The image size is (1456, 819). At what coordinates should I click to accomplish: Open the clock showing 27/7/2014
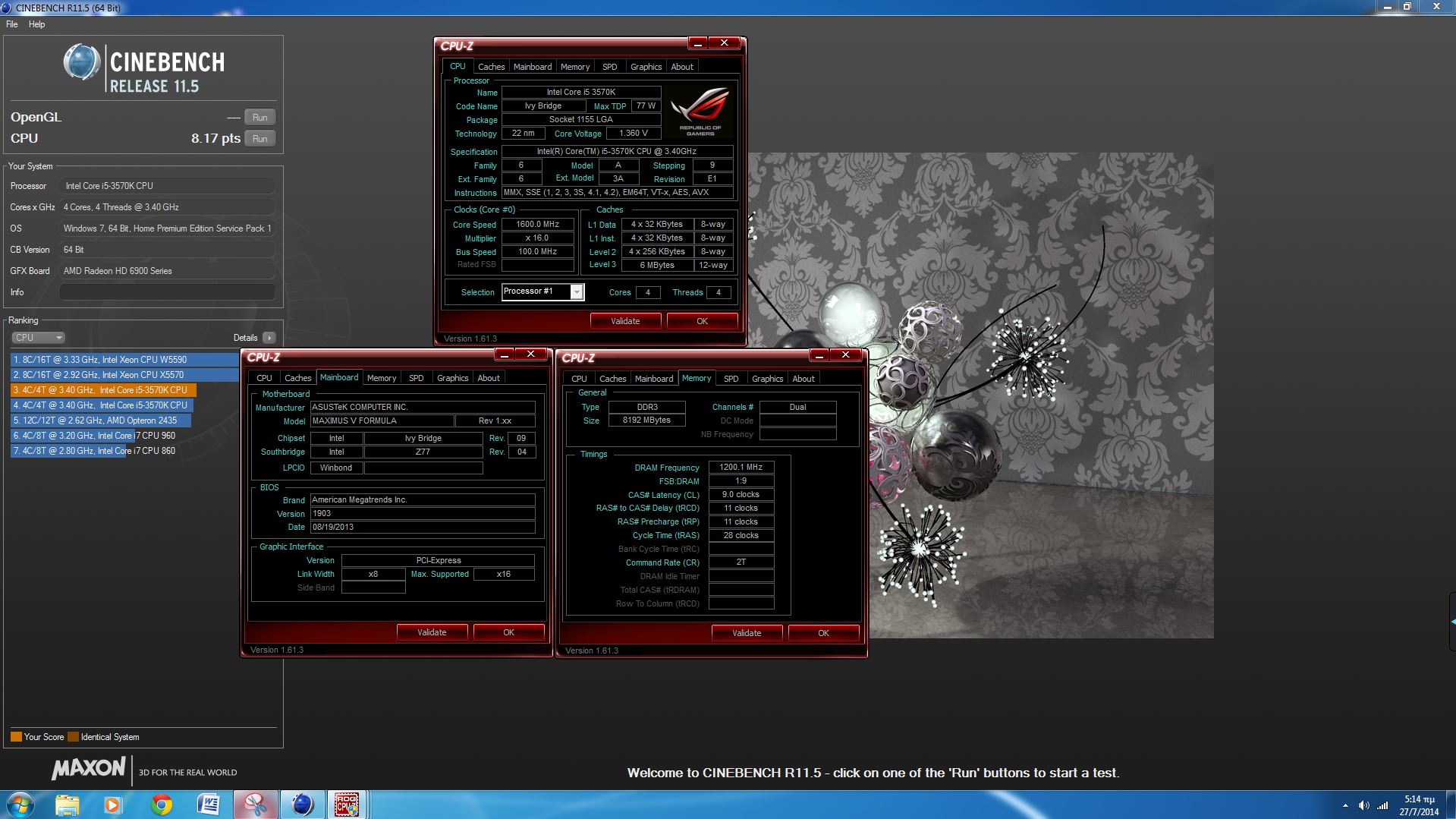tap(1419, 805)
